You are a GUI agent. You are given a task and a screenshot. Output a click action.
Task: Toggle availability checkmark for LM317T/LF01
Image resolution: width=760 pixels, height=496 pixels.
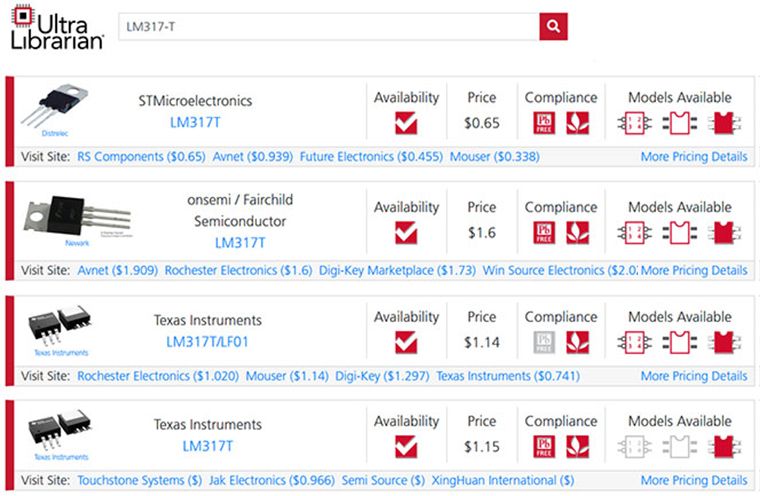pos(406,342)
